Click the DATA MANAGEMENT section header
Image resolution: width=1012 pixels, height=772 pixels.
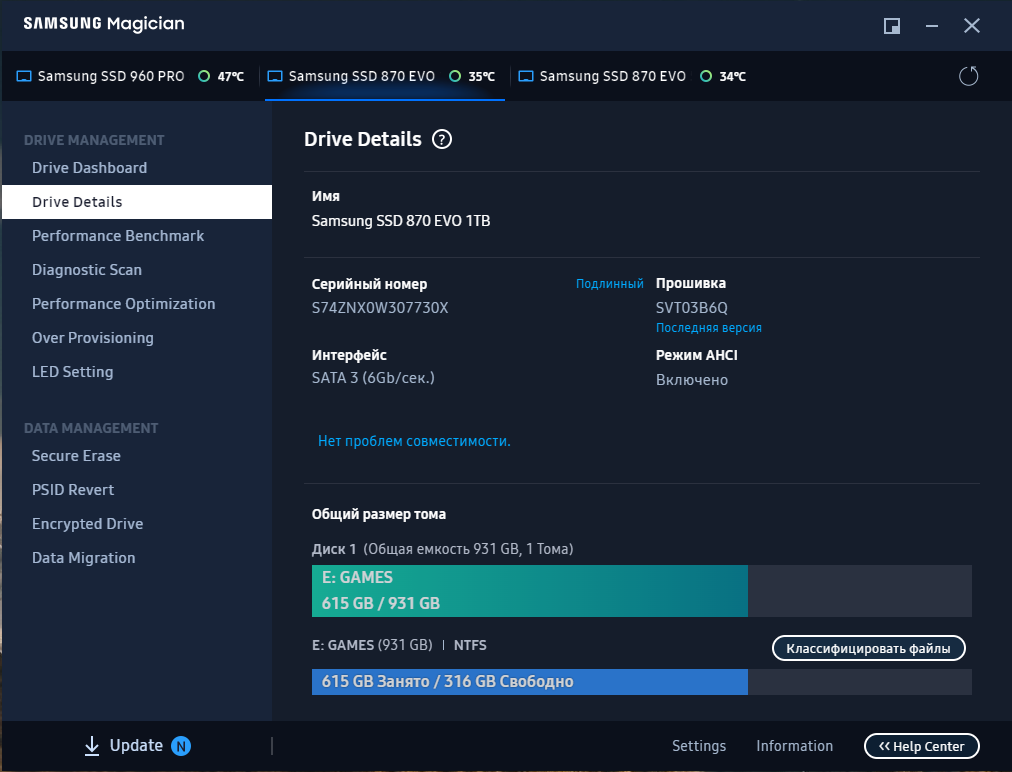pos(91,428)
